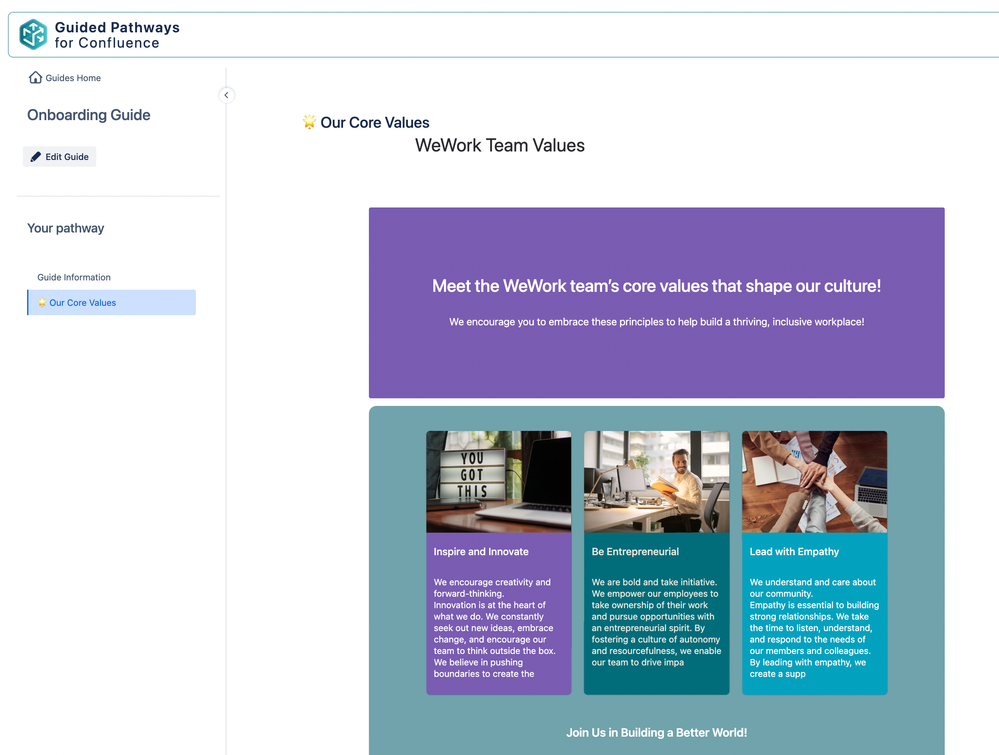The height and width of the screenshot is (755, 999).
Task: Collapse the sidebar with the chevron button
Action: [226, 95]
